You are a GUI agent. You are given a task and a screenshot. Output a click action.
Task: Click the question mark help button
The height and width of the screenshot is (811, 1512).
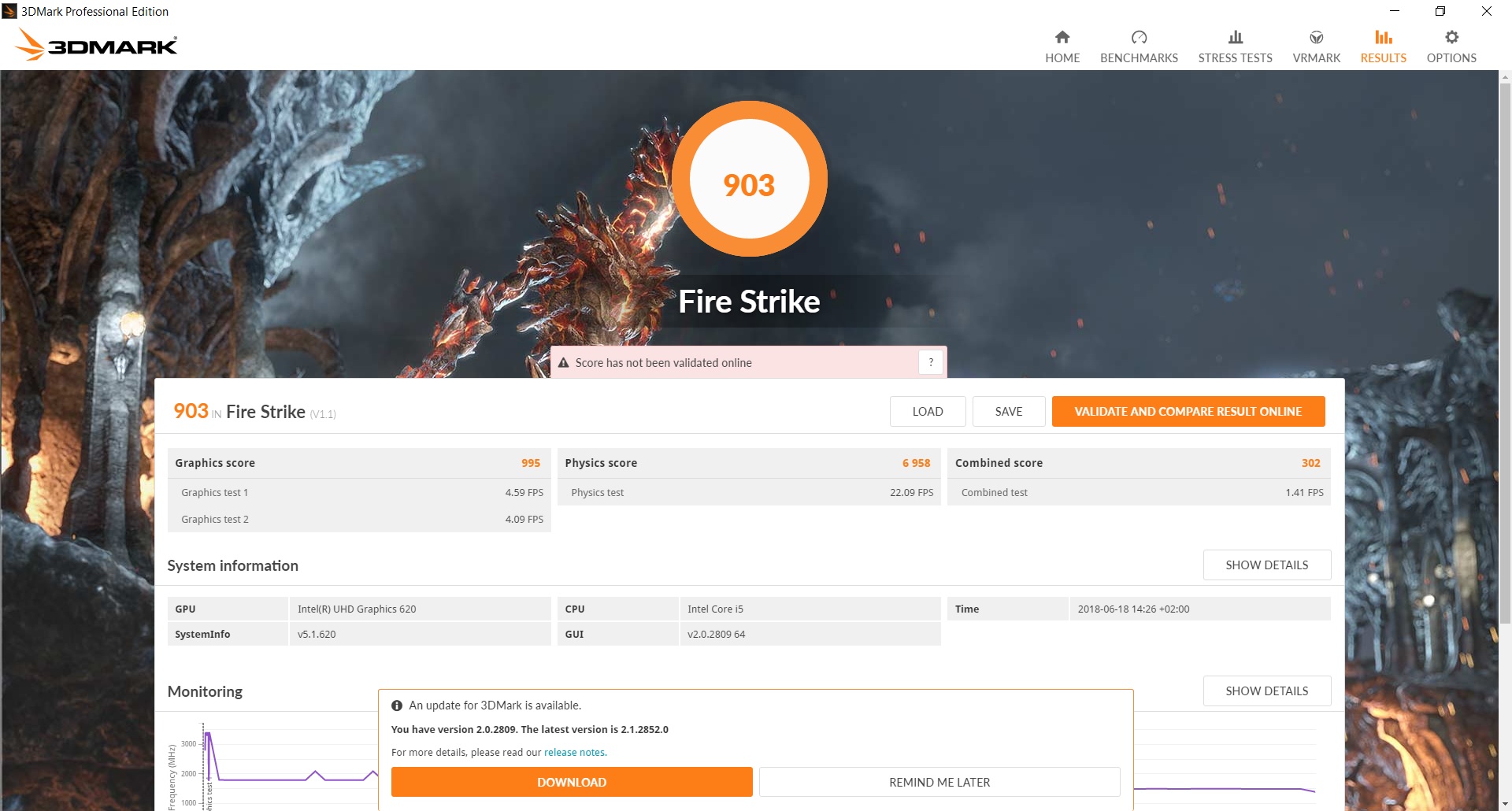[931, 362]
